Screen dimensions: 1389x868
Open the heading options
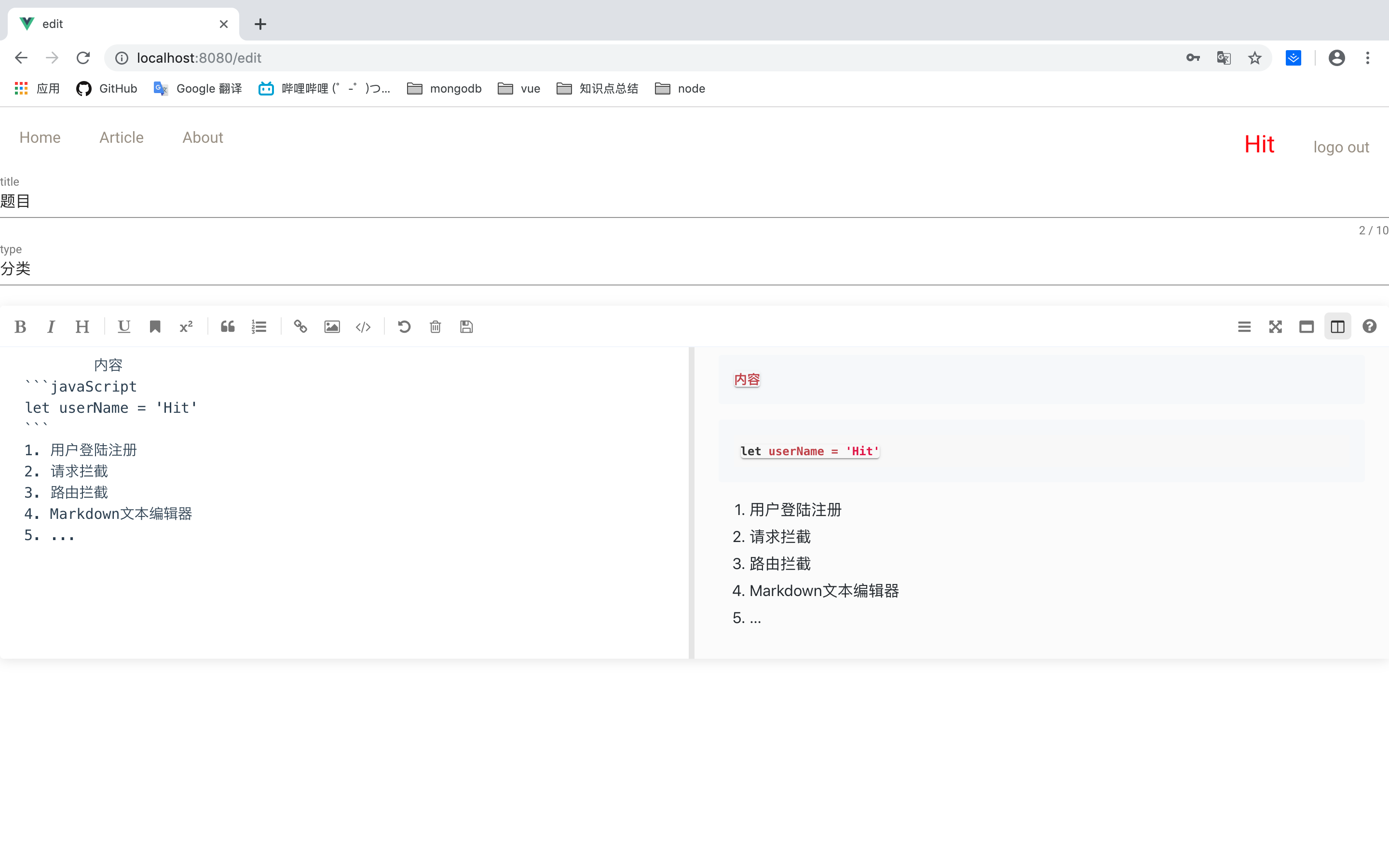point(82,326)
